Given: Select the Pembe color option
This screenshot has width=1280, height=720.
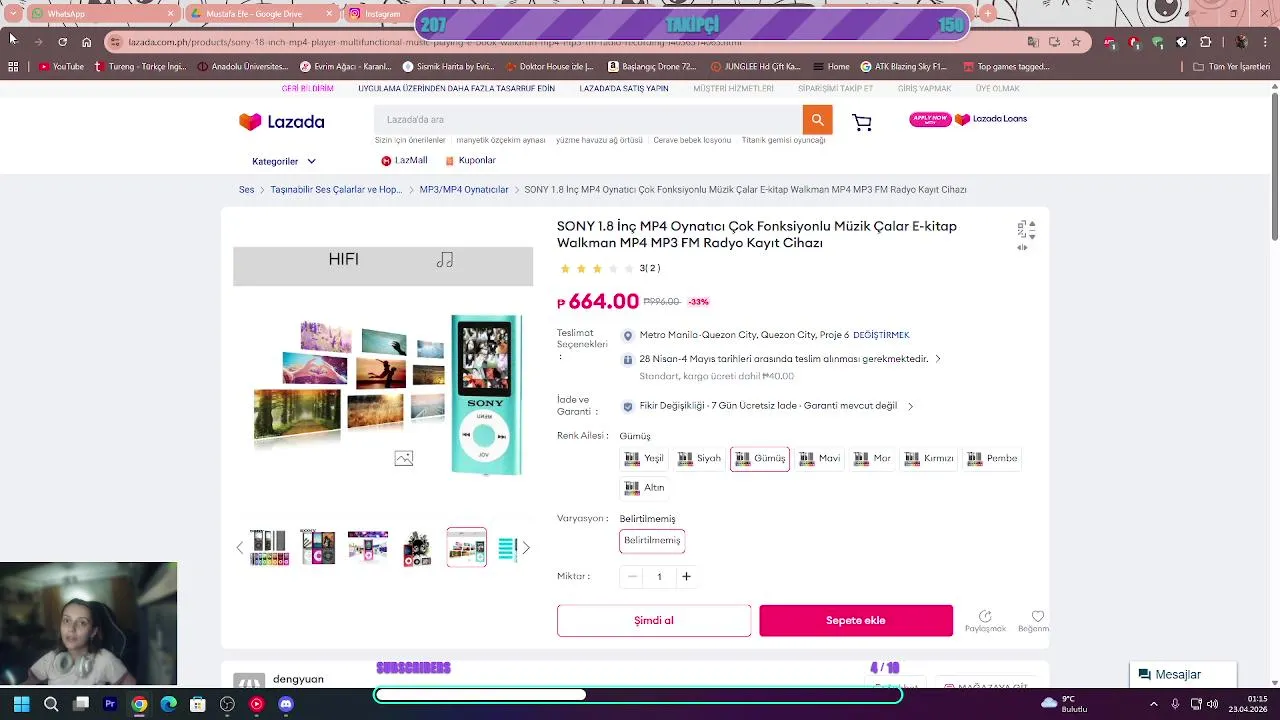Looking at the screenshot, I should pyautogui.click(x=992, y=458).
